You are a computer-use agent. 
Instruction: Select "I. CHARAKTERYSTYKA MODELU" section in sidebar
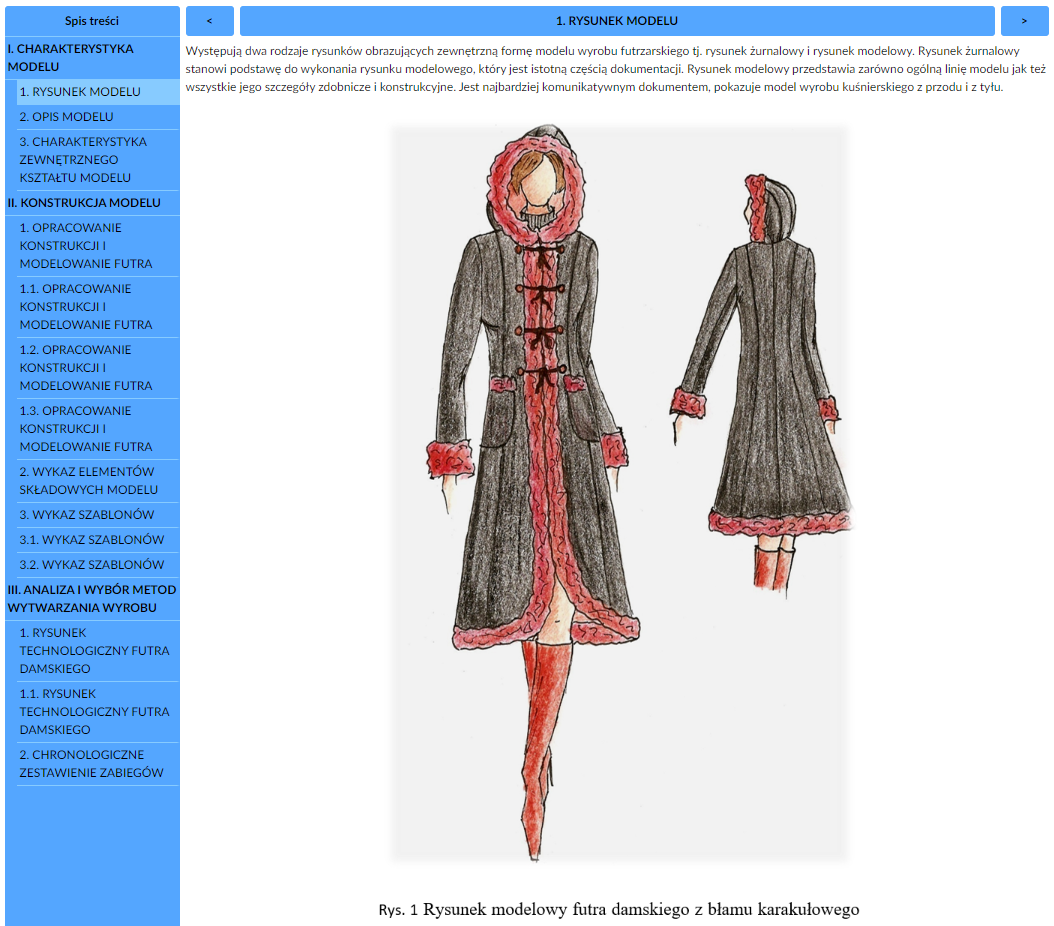pos(92,57)
